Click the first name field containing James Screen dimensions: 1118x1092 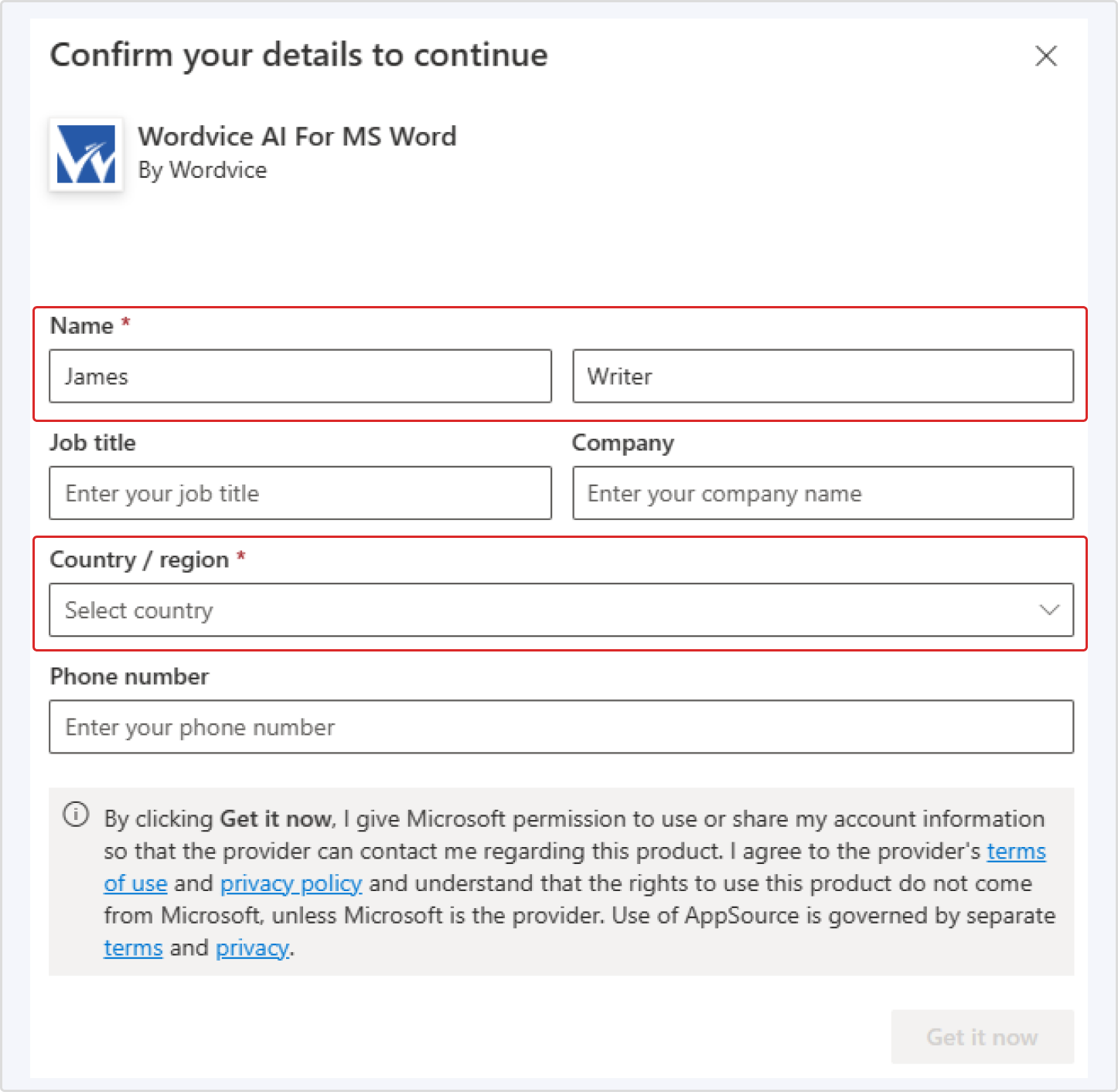point(299,376)
